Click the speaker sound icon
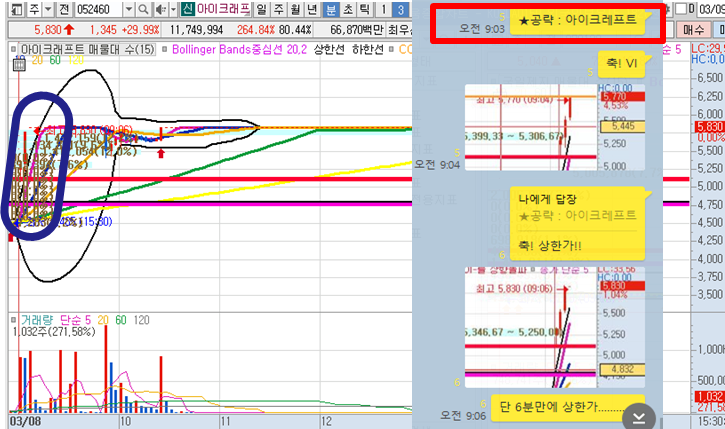This screenshot has height=429, width=725. click(x=161, y=9)
